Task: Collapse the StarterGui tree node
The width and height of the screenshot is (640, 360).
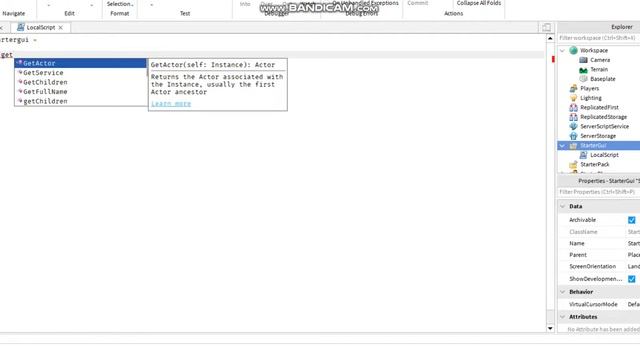Action: 562,146
